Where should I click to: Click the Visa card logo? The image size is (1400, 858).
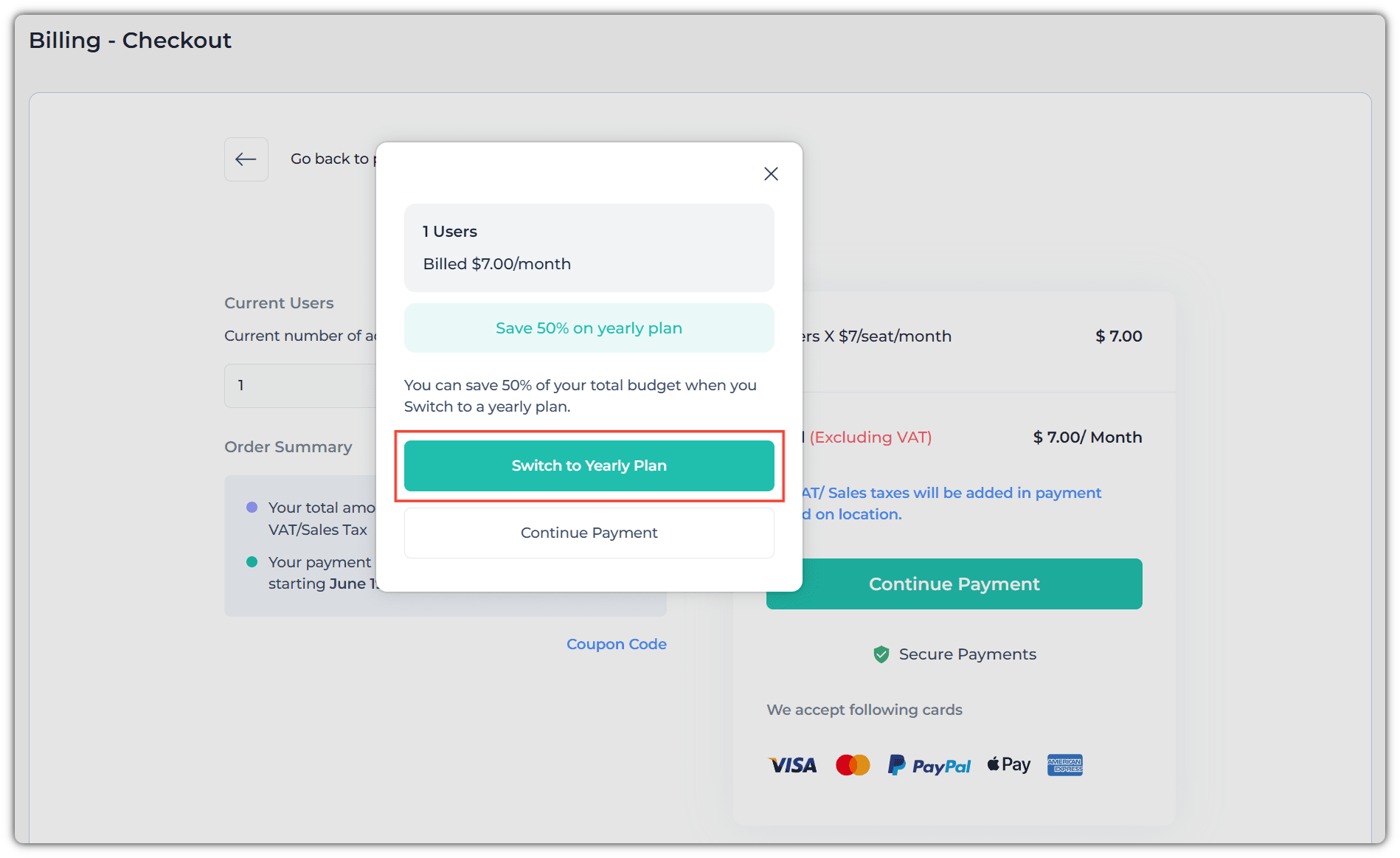pyautogui.click(x=793, y=765)
